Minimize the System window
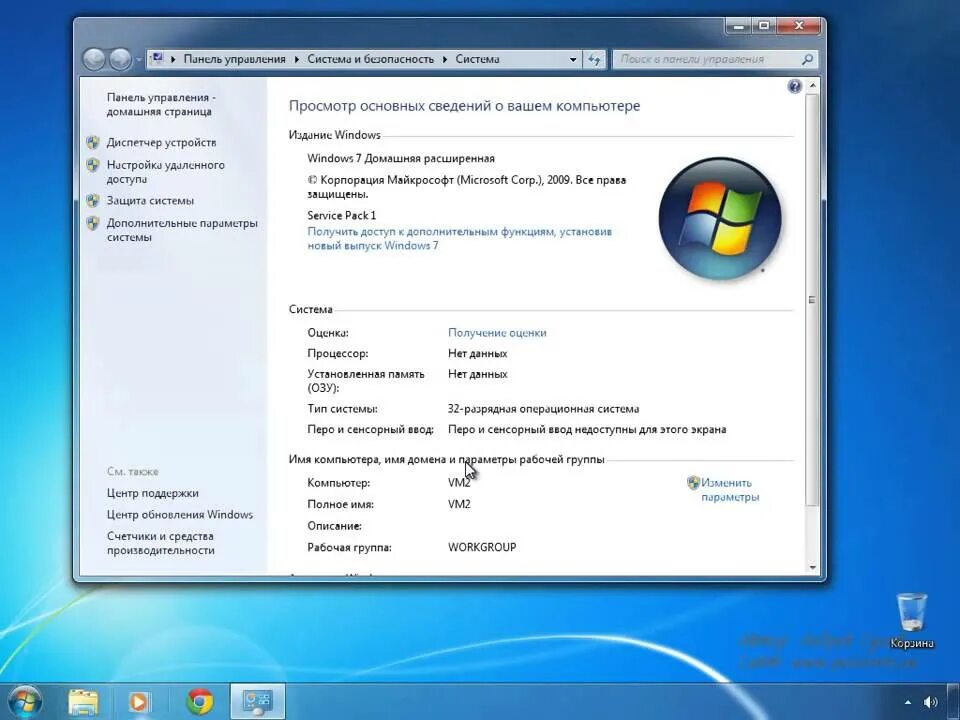 [x=740, y=26]
